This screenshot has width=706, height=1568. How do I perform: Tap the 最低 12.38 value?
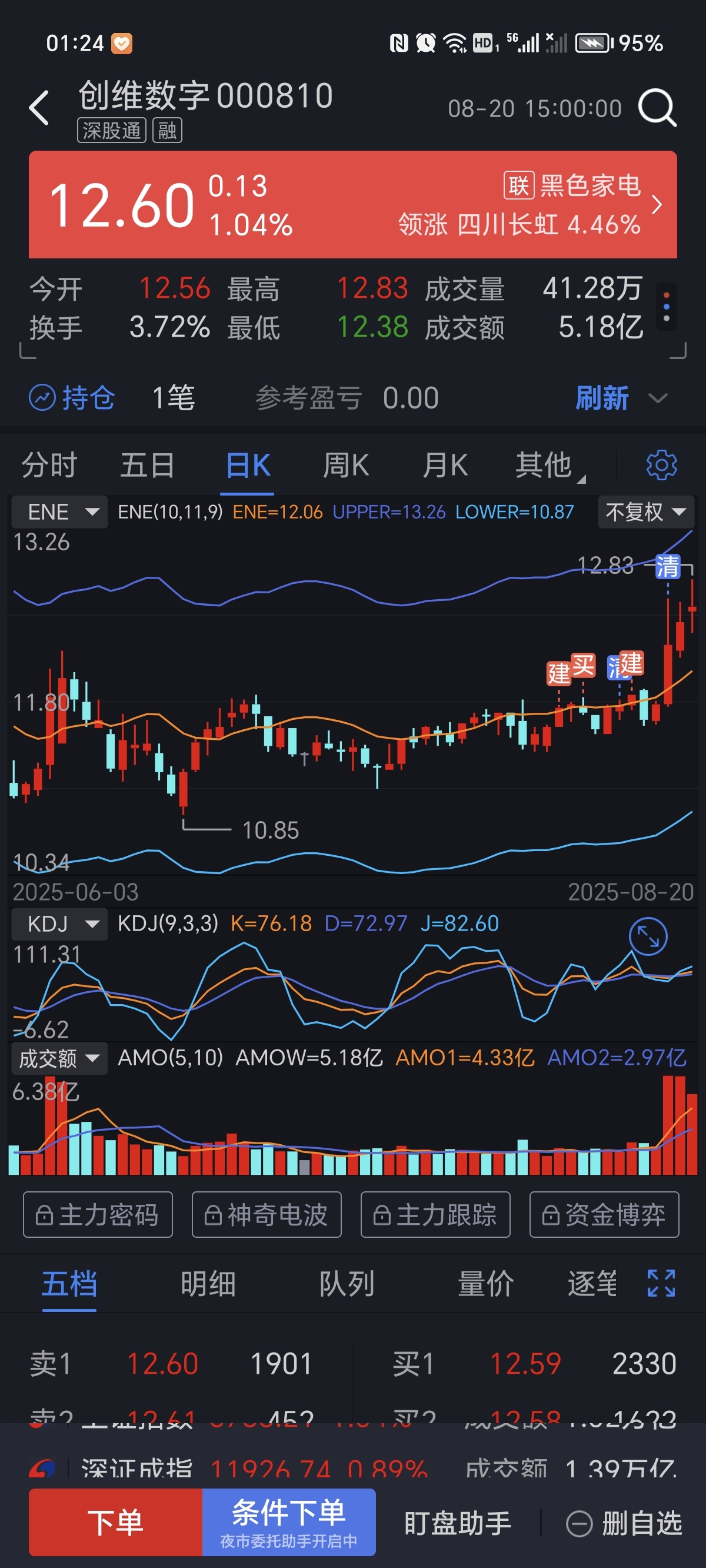(x=372, y=327)
